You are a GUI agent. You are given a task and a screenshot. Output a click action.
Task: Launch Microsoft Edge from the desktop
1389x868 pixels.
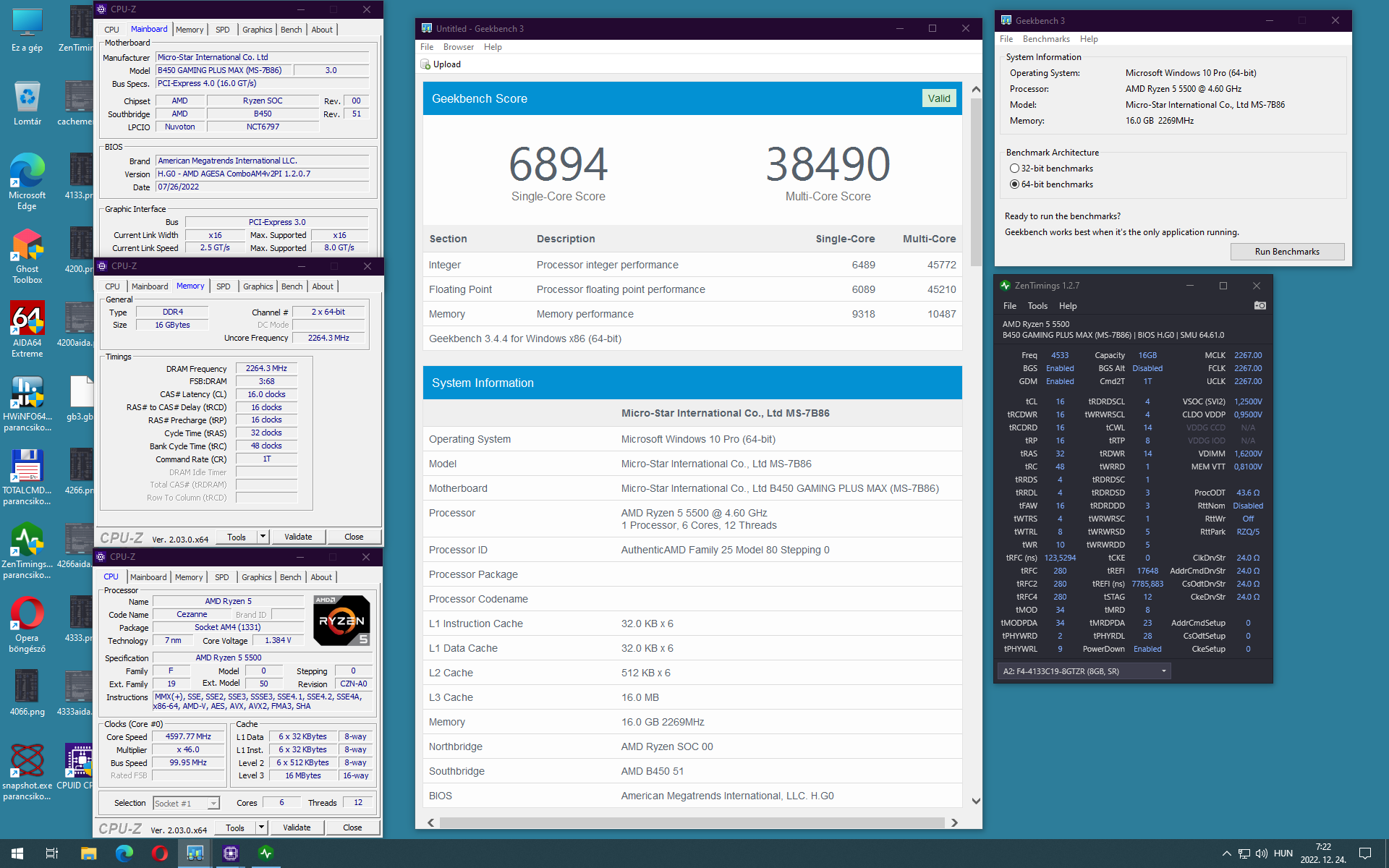(27, 182)
